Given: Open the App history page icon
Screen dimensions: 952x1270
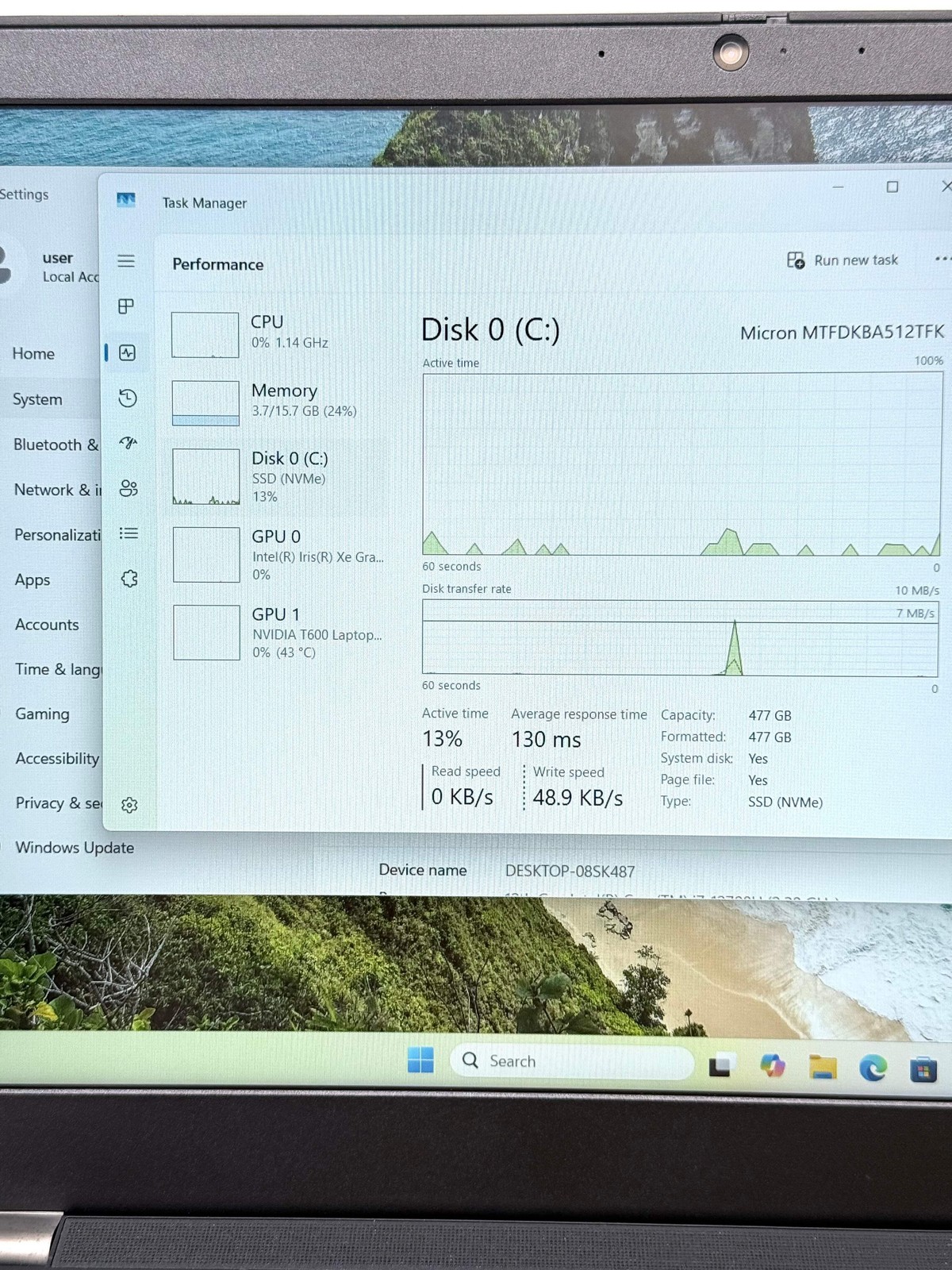Looking at the screenshot, I should pos(128,398).
